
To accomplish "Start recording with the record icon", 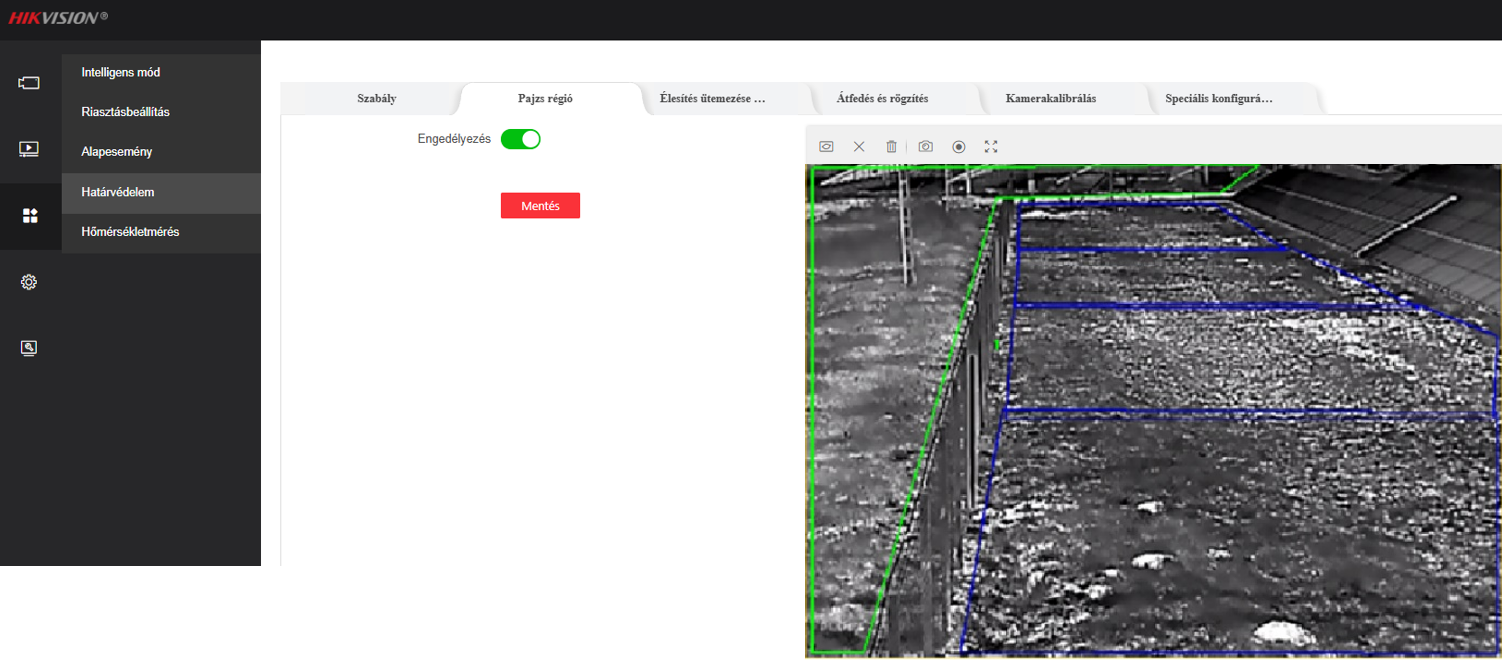I will [x=959, y=146].
